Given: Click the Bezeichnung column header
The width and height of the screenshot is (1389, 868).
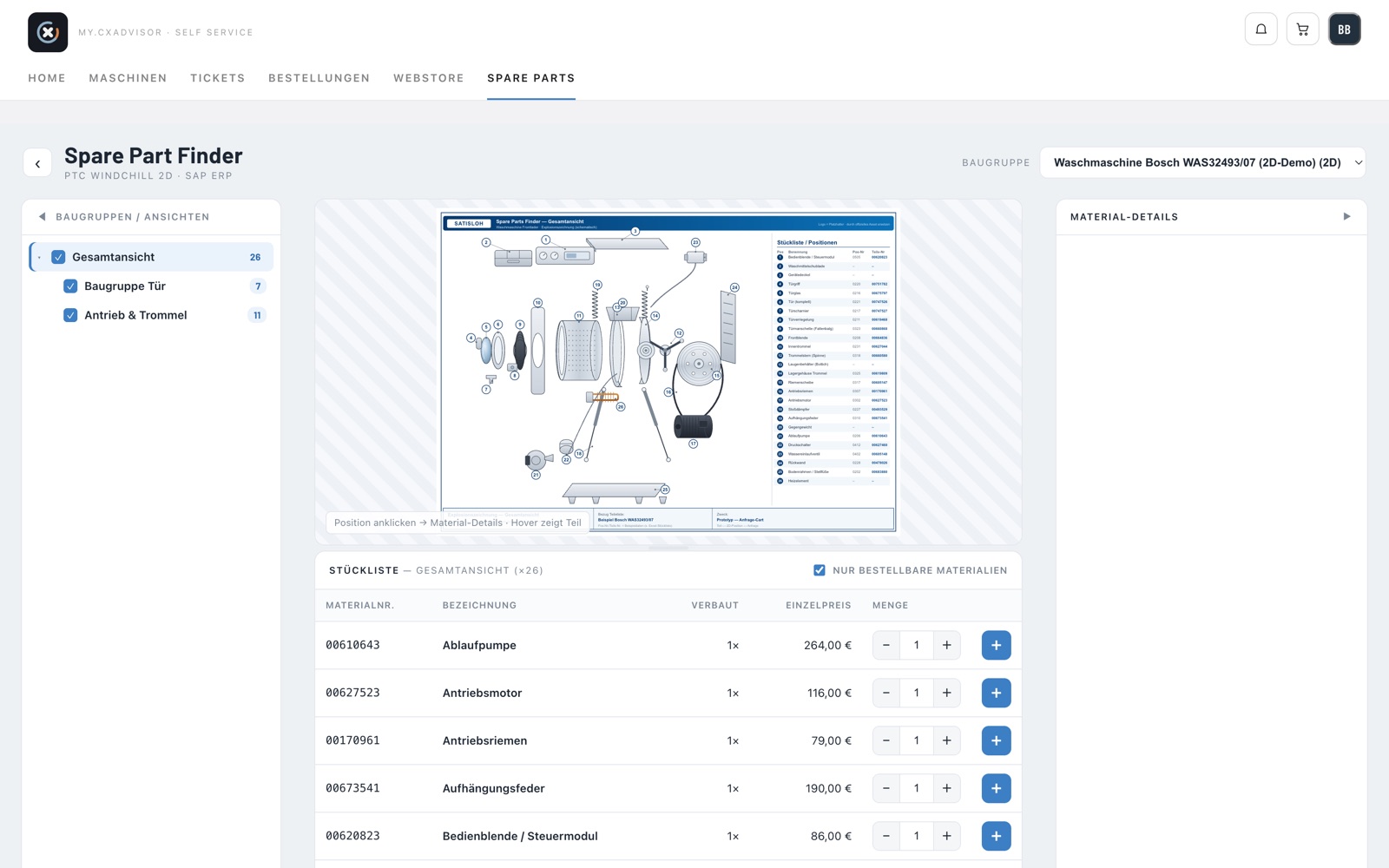Looking at the screenshot, I should (479, 605).
